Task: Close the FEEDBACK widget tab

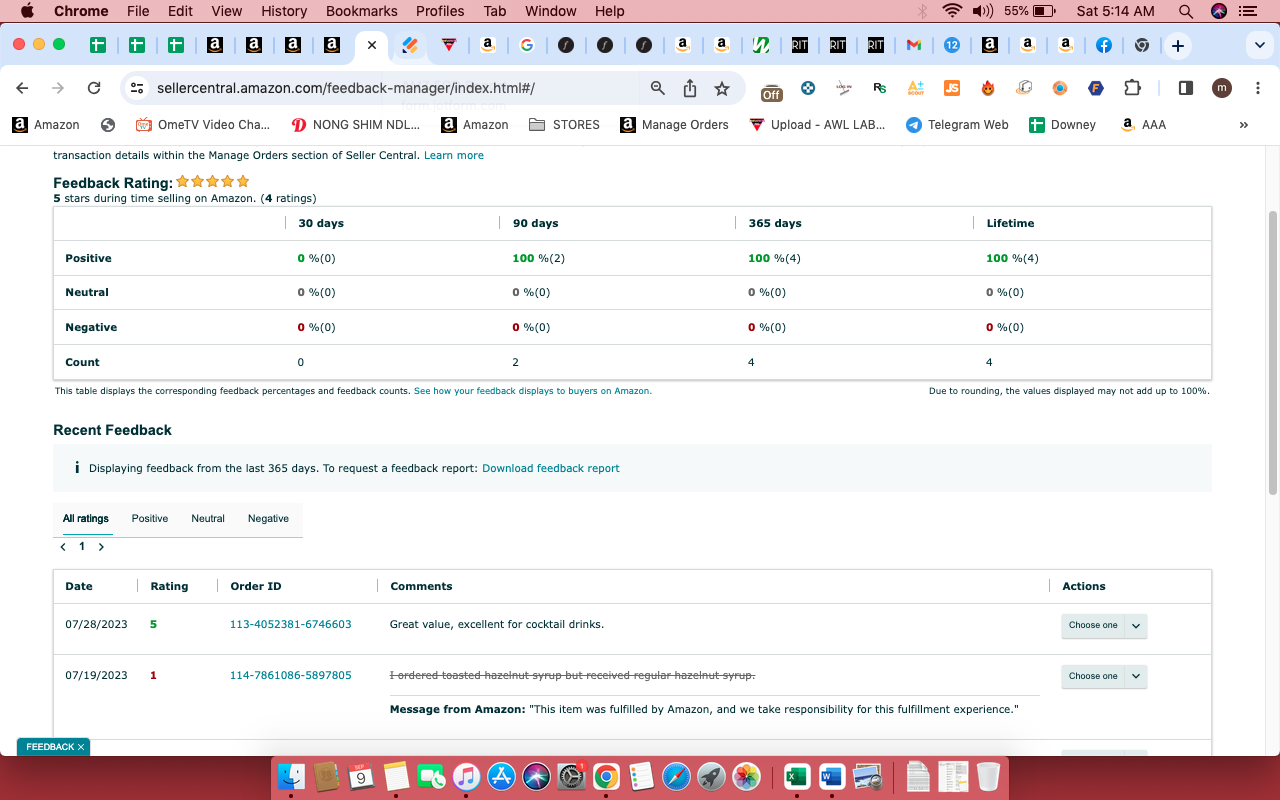Action: pos(81,747)
